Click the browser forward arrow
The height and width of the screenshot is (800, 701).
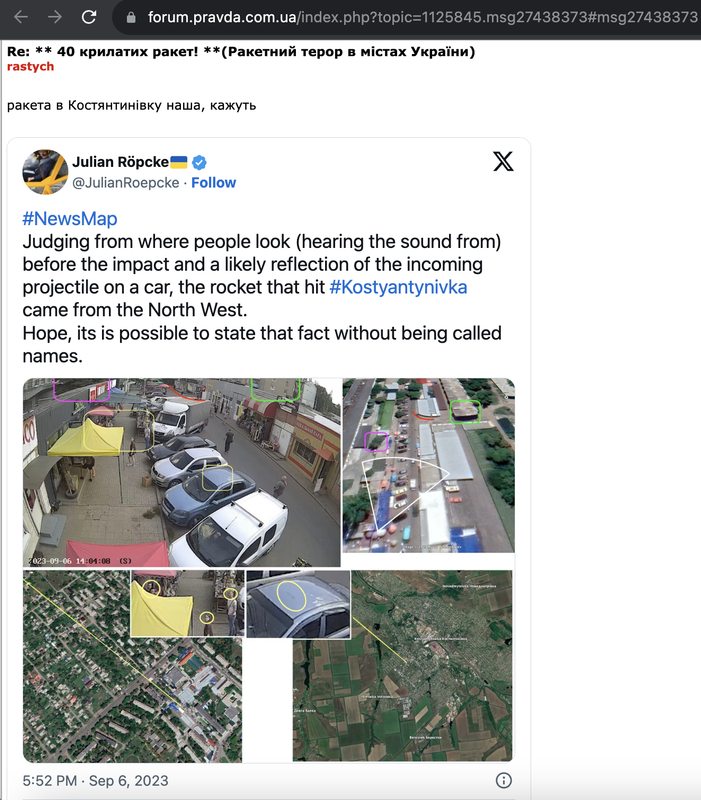[x=55, y=17]
